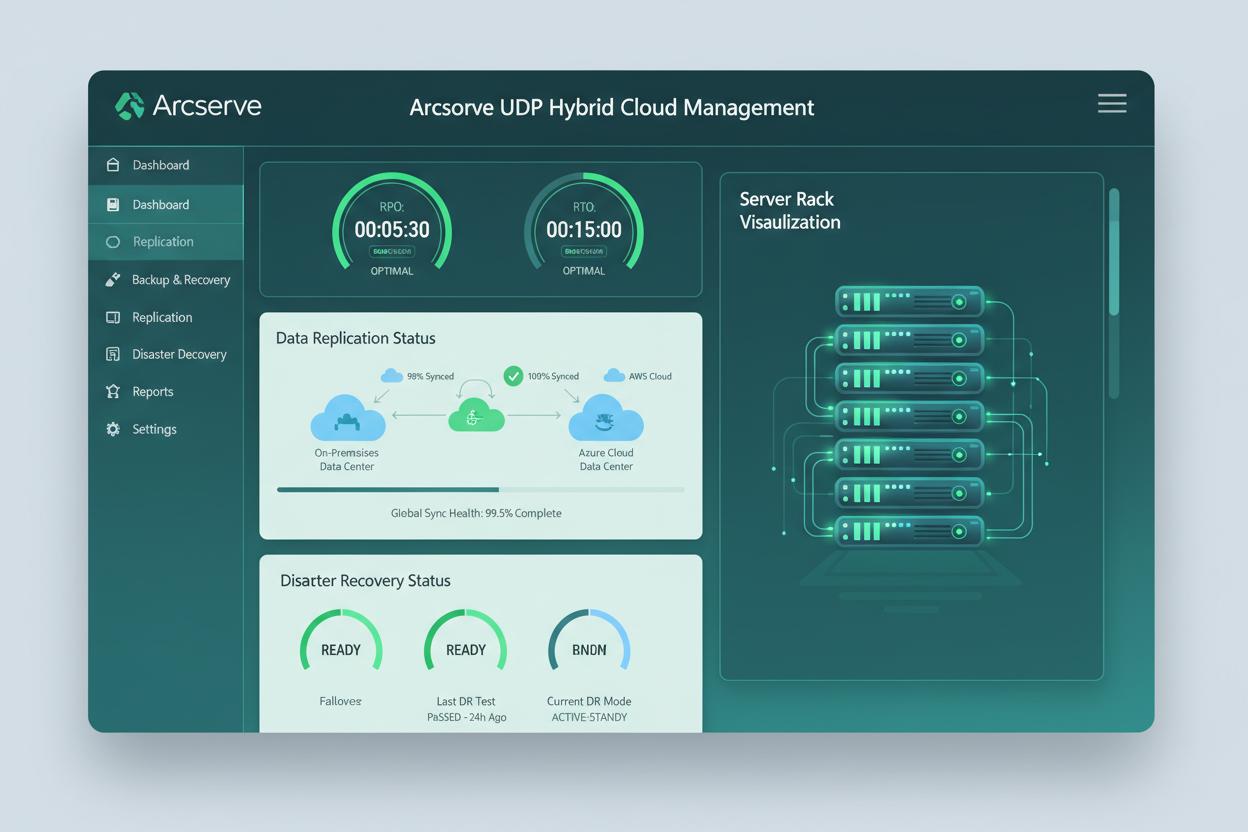The height and width of the screenshot is (832, 1248).
Task: Open the hamburger menu in header
Action: pyautogui.click(x=1112, y=103)
